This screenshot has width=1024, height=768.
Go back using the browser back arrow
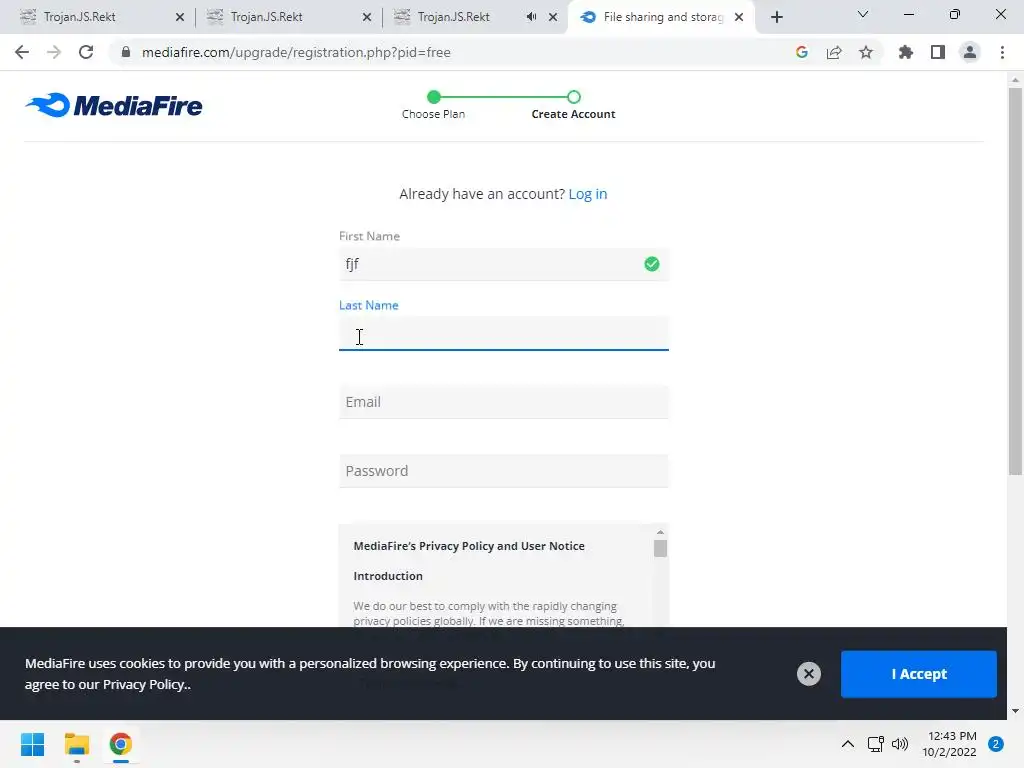pyautogui.click(x=22, y=52)
